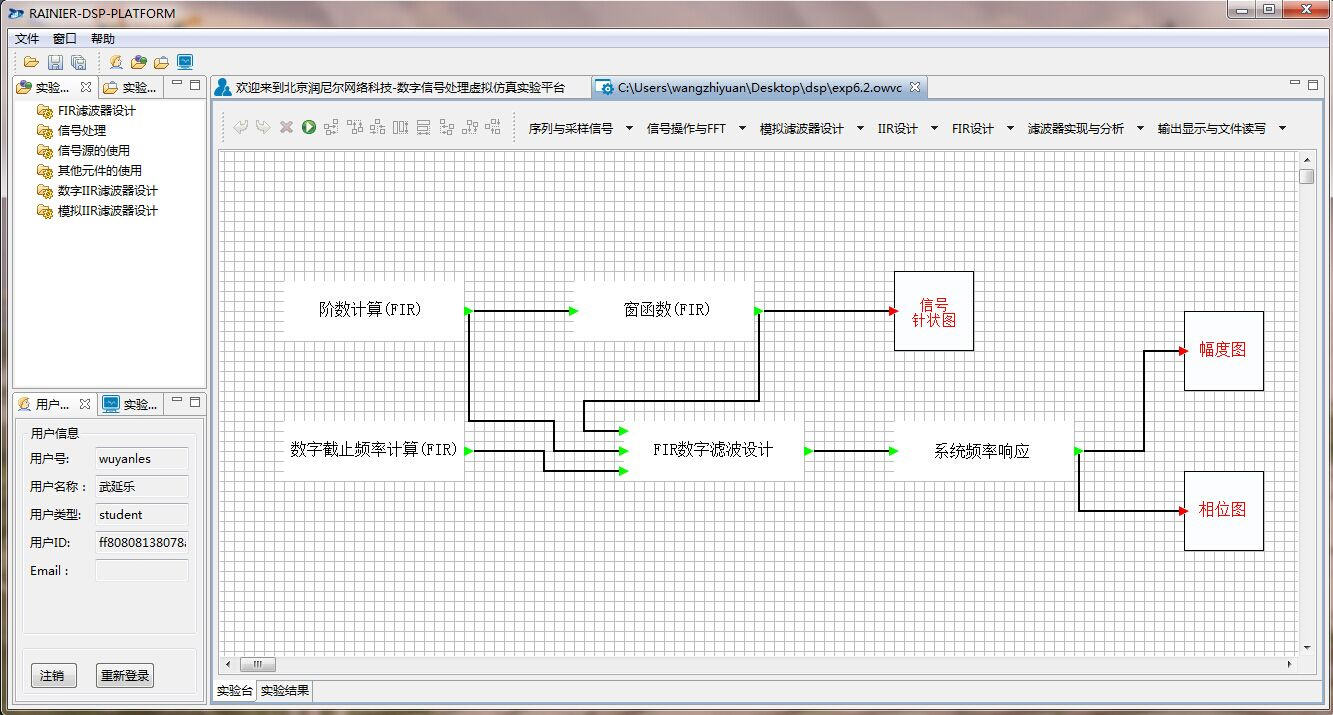Open the 滤波器实现与分析 dropdown

(1140, 128)
